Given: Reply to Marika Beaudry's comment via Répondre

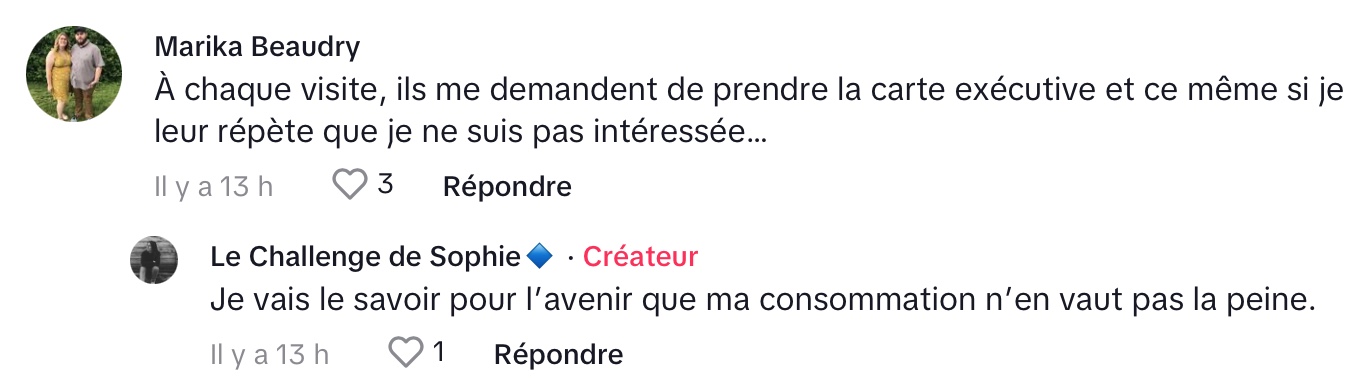Looking at the screenshot, I should pos(507,186).
